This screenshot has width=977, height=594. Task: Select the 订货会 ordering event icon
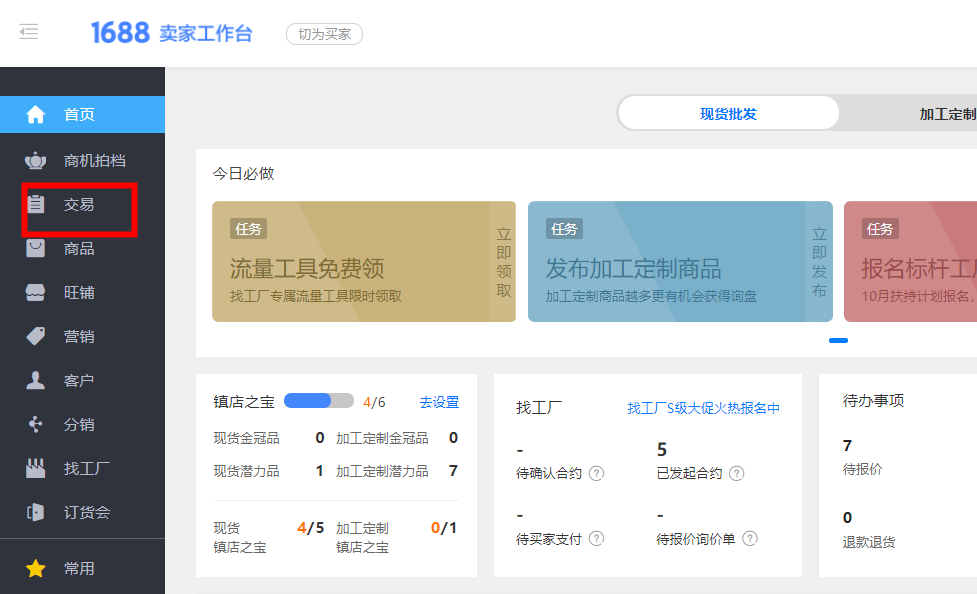[x=37, y=511]
